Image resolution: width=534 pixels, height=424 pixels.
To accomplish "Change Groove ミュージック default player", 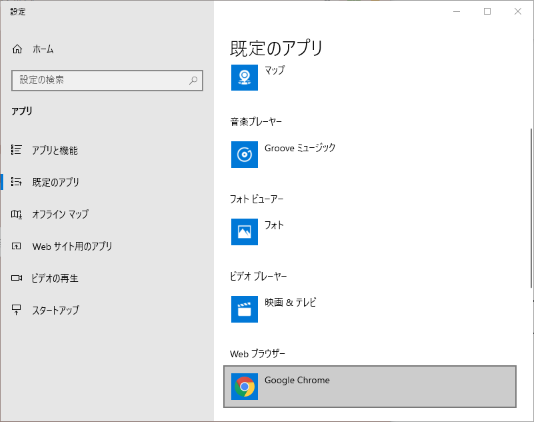I will coord(300,148).
